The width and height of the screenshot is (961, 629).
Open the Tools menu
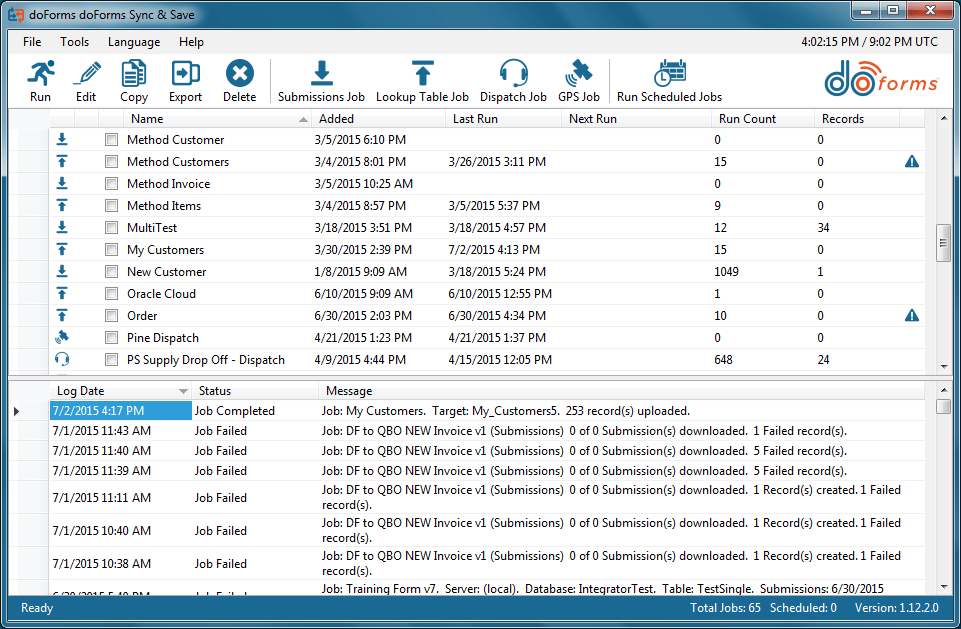point(74,42)
